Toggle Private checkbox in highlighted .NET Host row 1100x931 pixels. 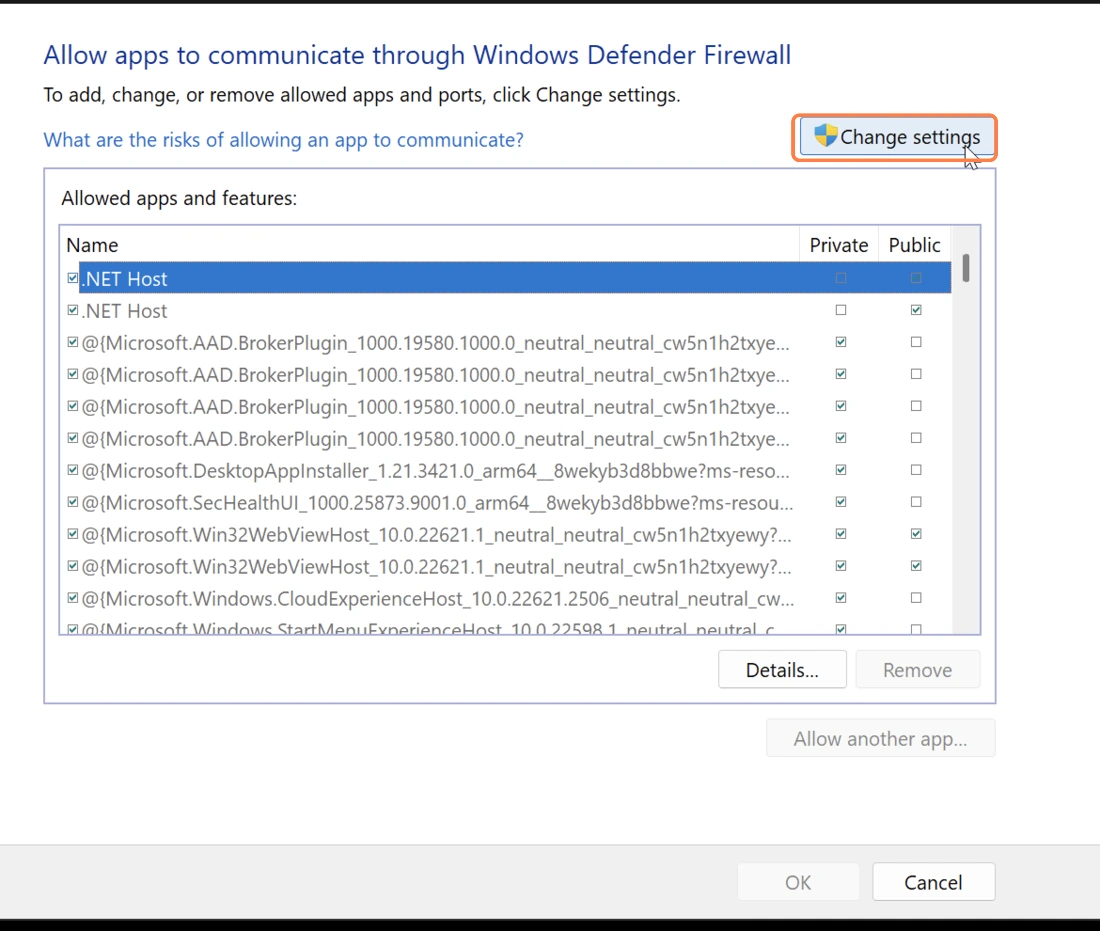840,279
